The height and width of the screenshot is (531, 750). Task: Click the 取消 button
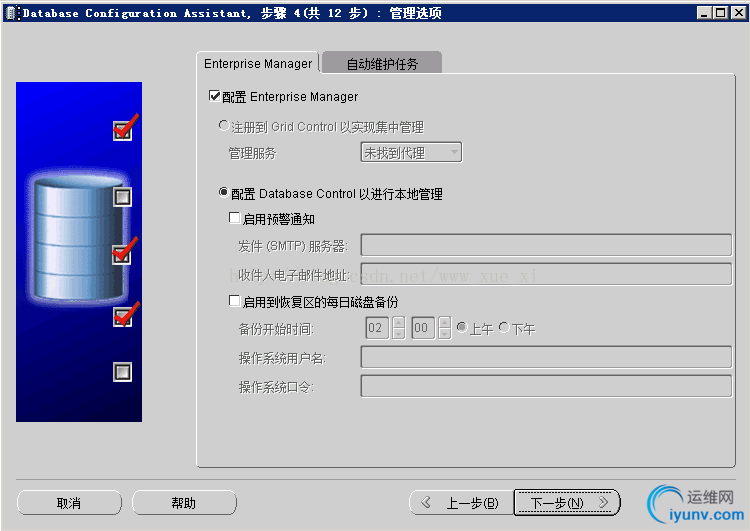click(x=69, y=503)
